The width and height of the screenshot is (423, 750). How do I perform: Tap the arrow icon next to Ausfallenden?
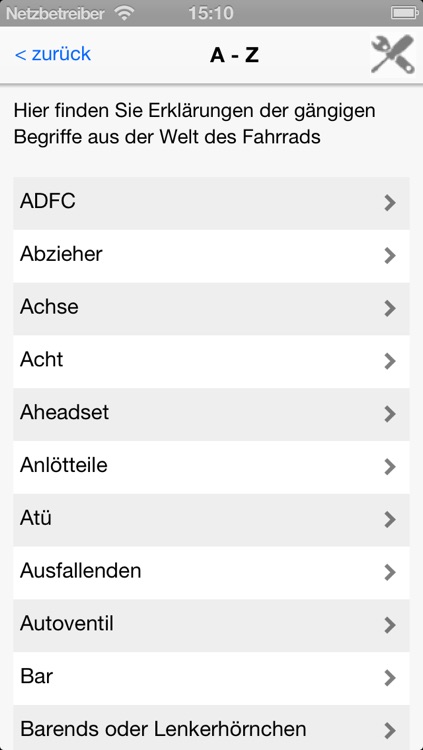pyautogui.click(x=390, y=572)
